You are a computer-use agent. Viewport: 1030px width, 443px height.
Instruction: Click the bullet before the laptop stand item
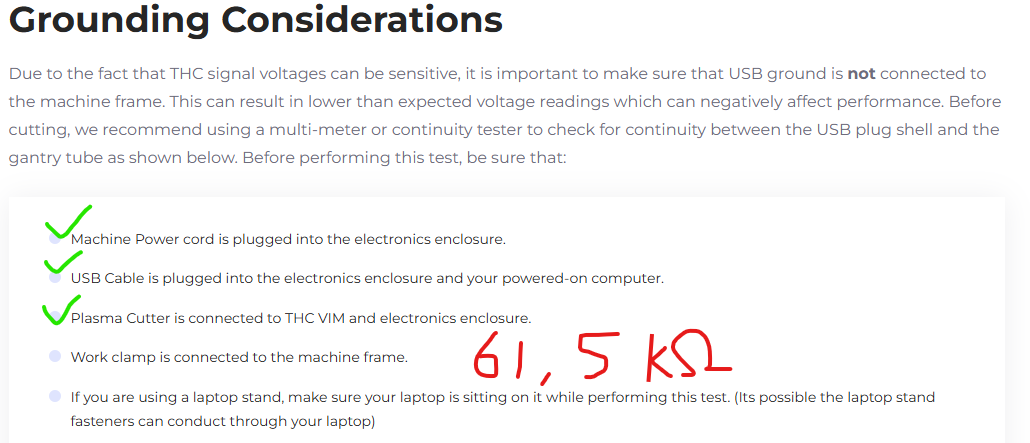[x=55, y=397]
